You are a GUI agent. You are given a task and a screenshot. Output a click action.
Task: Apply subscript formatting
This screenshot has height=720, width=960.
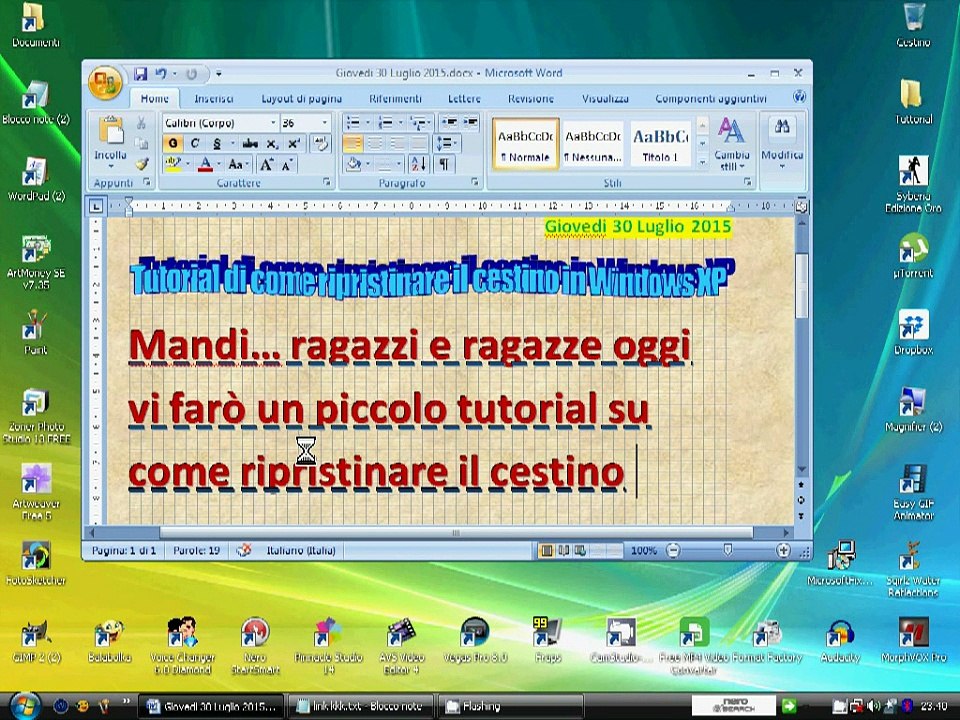[272, 144]
